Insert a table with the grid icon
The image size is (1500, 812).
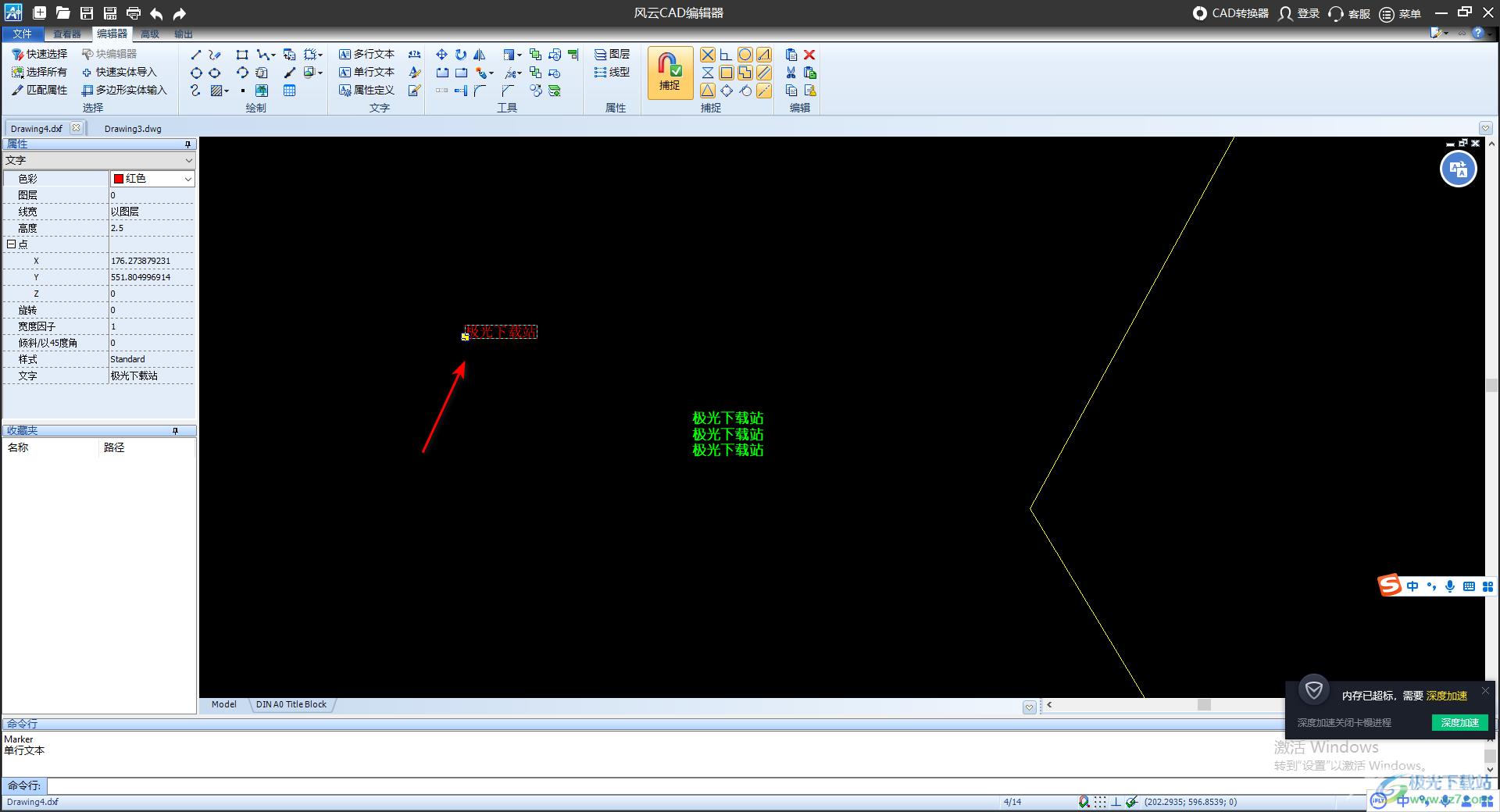289,91
